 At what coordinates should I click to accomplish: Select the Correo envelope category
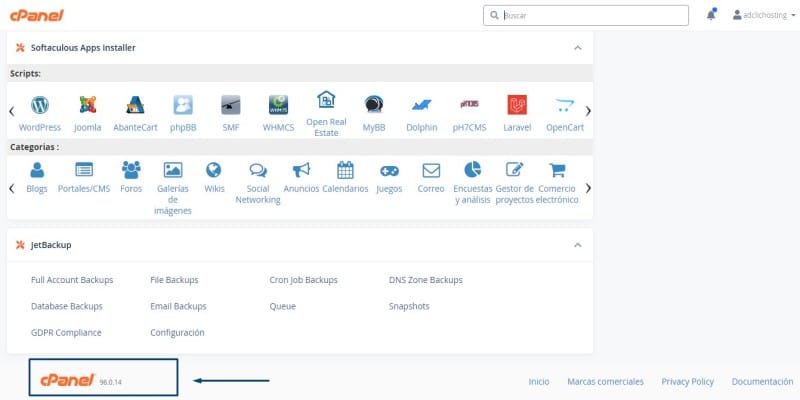click(x=431, y=170)
